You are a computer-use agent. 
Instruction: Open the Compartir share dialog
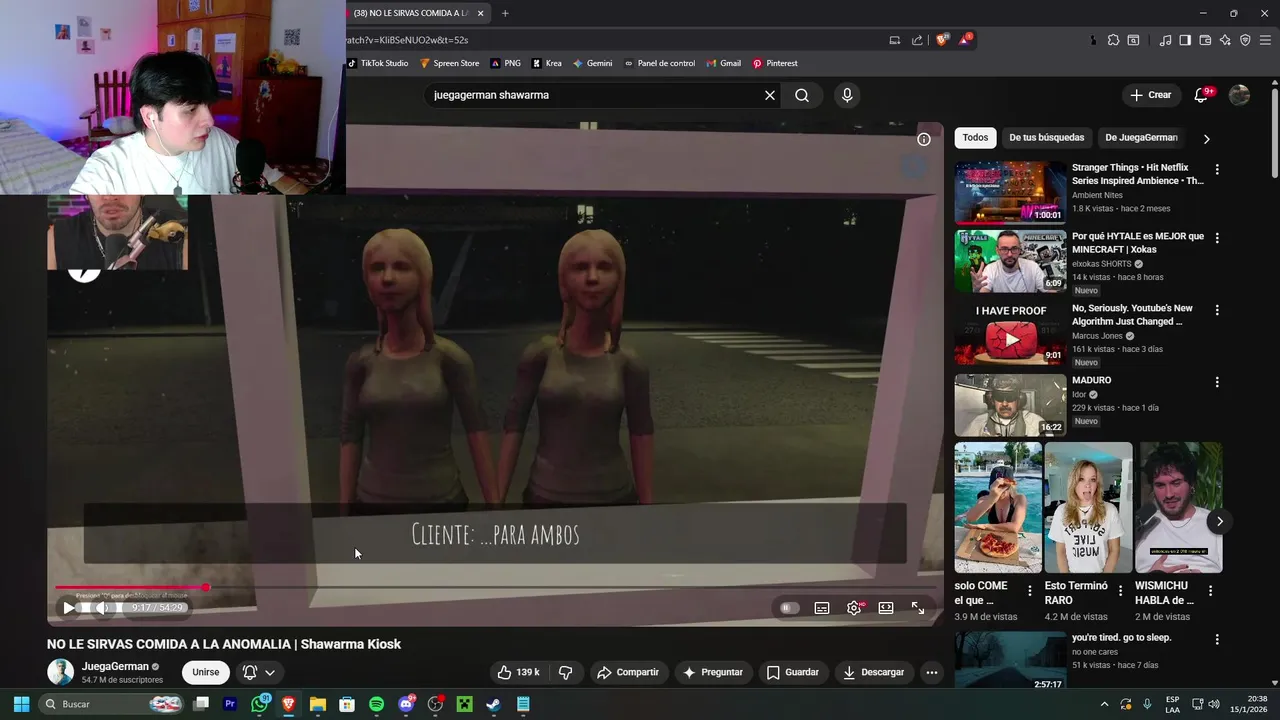click(x=628, y=672)
